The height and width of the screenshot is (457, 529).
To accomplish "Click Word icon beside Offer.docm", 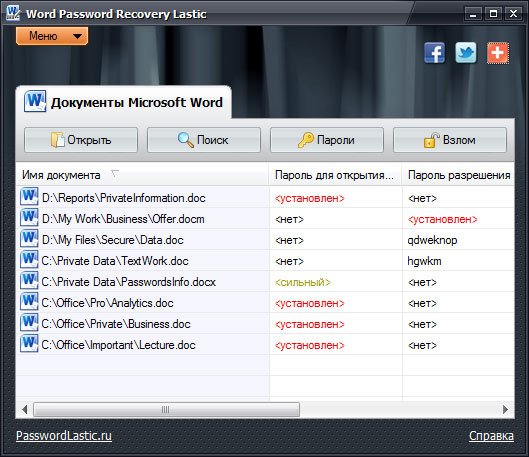I will pyautogui.click(x=29, y=218).
